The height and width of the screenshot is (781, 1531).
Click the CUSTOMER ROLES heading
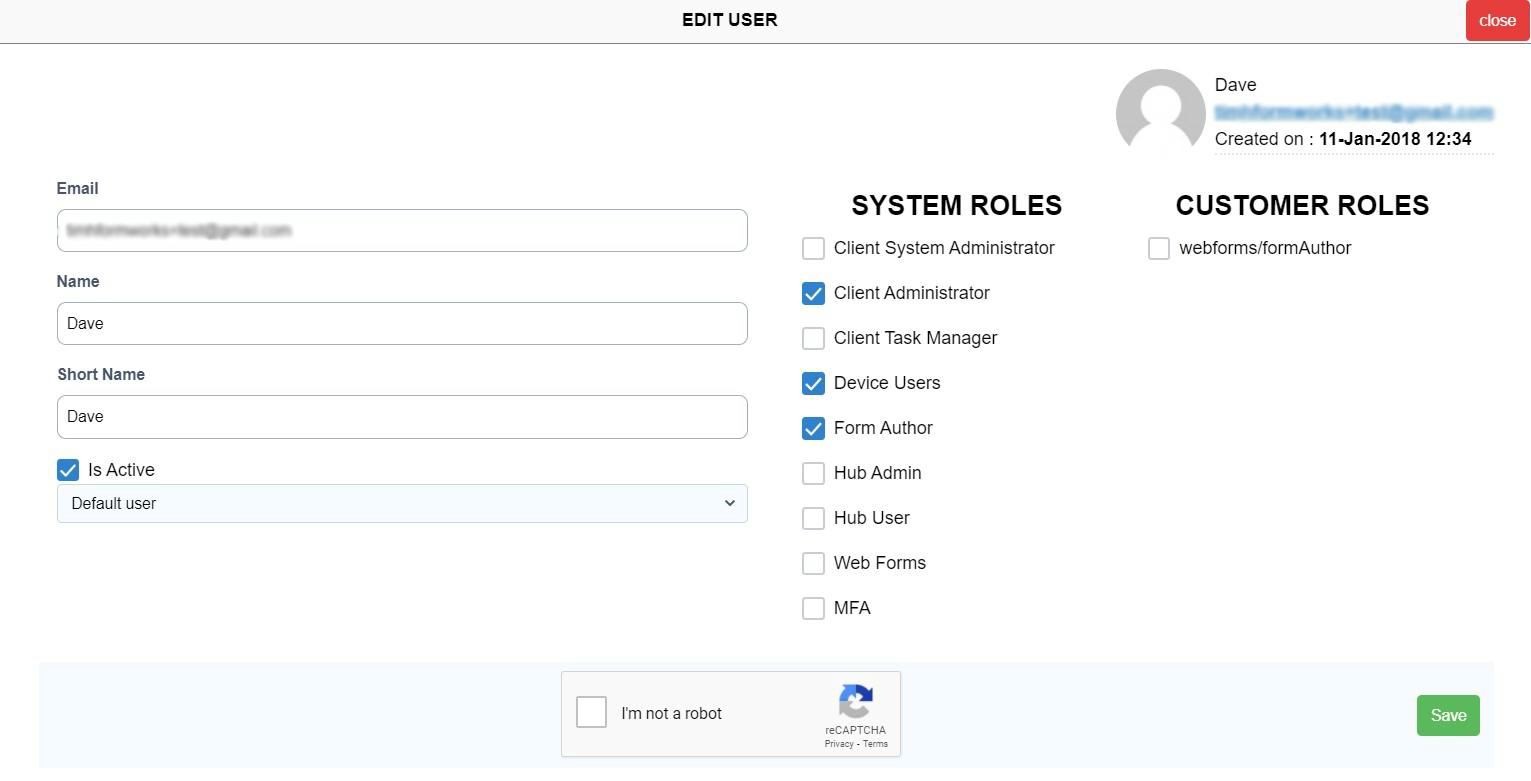point(1302,205)
